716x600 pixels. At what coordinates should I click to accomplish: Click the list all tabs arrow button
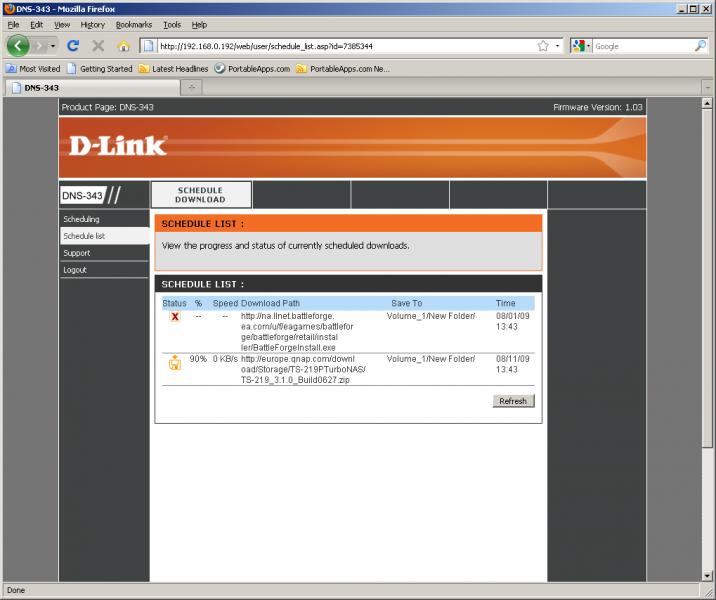[708, 87]
